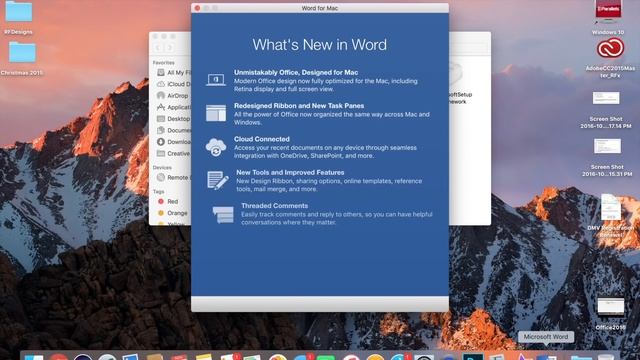The width and height of the screenshot is (640, 360).
Task: Select the Creative folder in Finder sidebar
Action: point(174,153)
